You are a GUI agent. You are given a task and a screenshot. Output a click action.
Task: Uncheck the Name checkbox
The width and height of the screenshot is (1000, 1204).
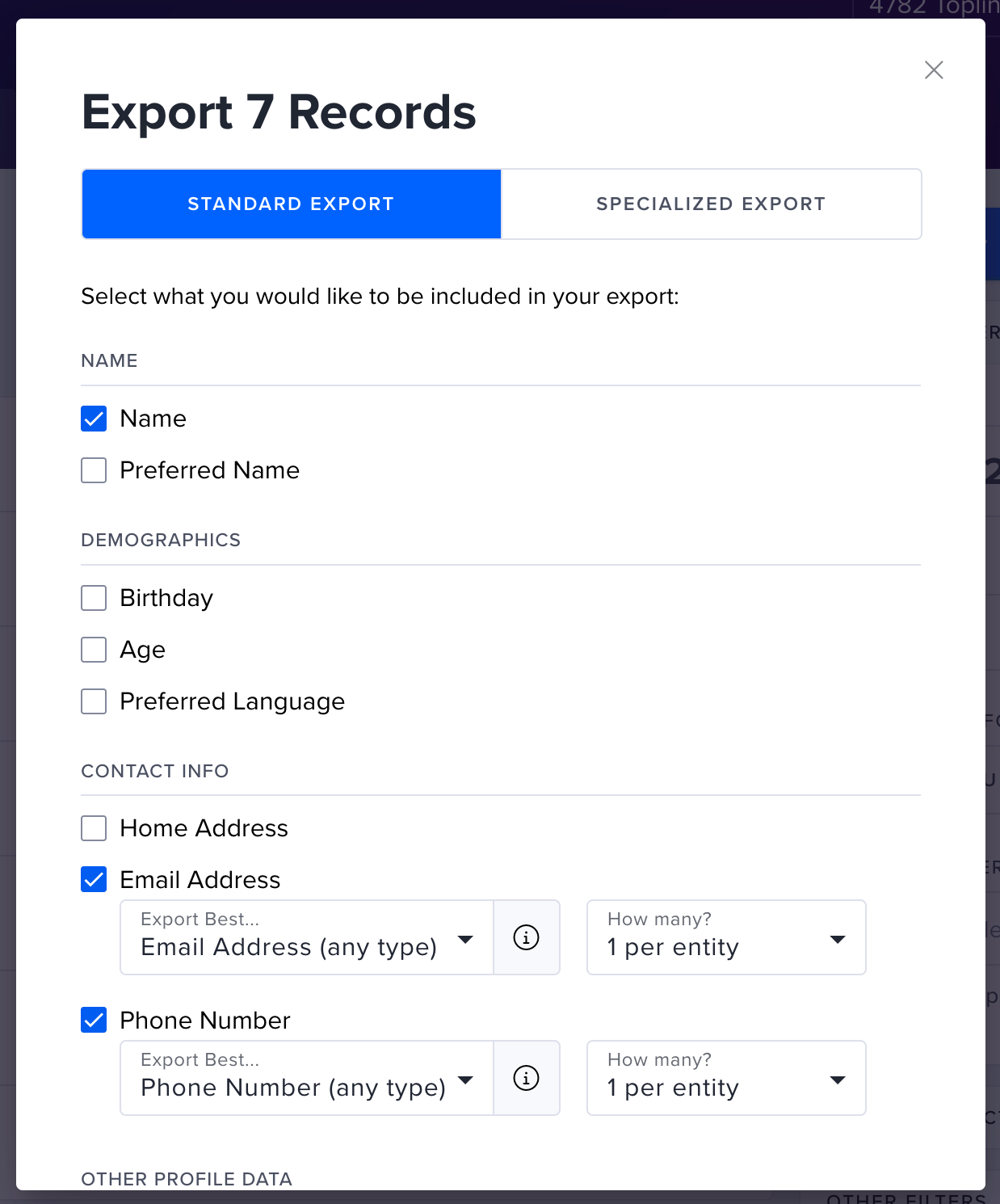click(x=94, y=419)
